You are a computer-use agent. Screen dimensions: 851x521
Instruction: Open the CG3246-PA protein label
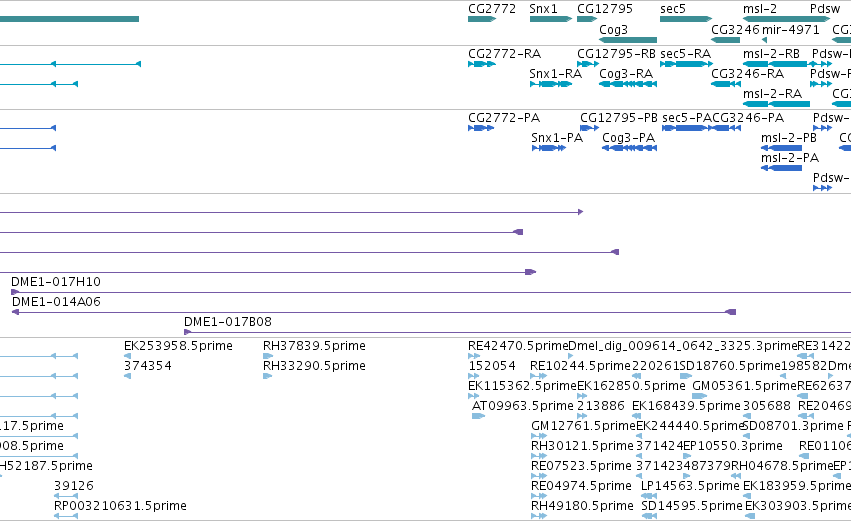coord(748,118)
